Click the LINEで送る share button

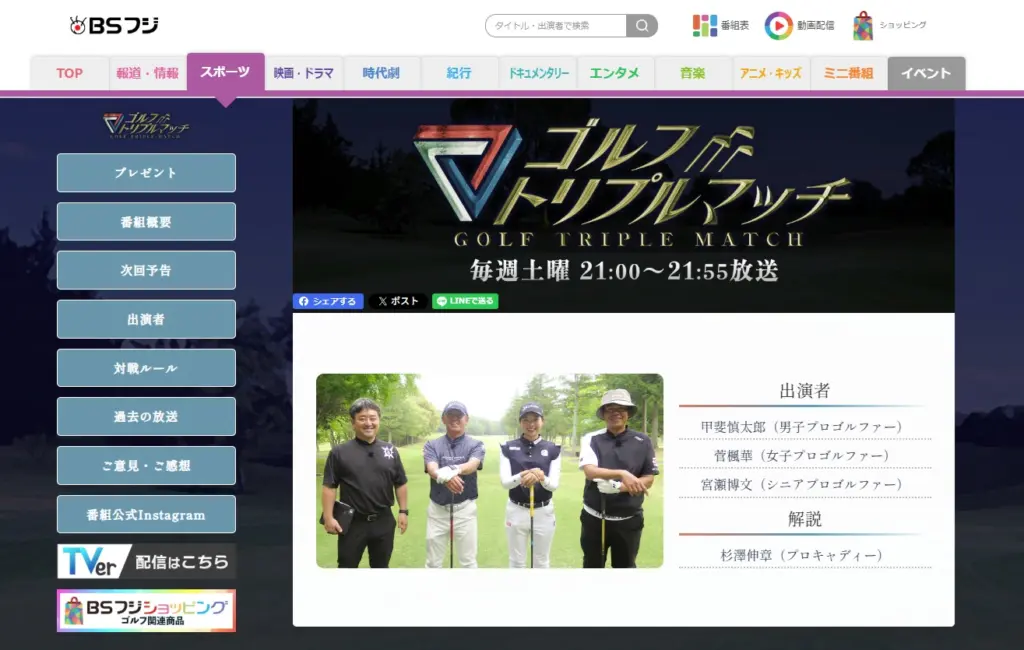(x=465, y=301)
